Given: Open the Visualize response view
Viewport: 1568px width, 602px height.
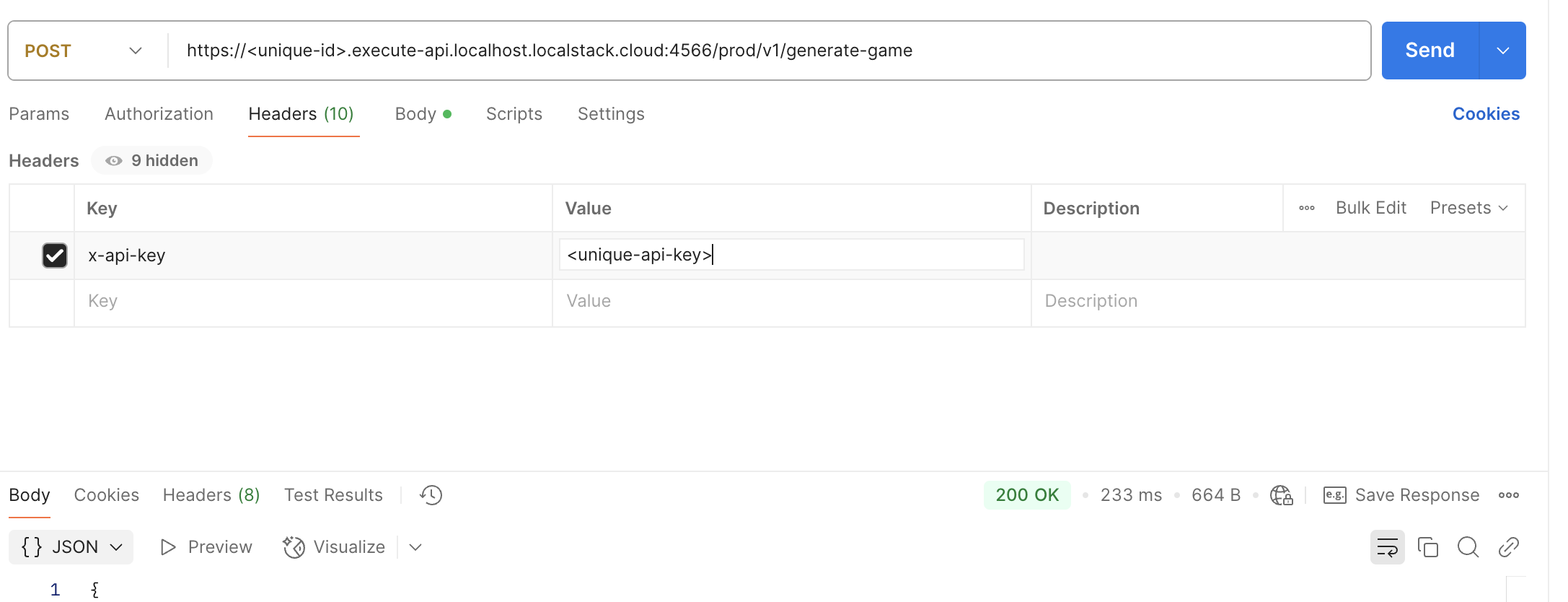Looking at the screenshot, I should (x=334, y=547).
